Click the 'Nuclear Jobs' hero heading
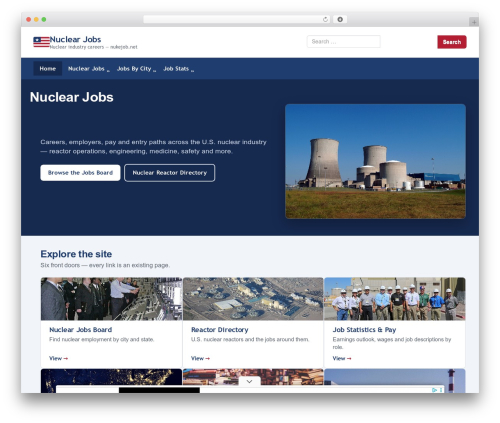This screenshot has height=423, width=500. [72, 97]
